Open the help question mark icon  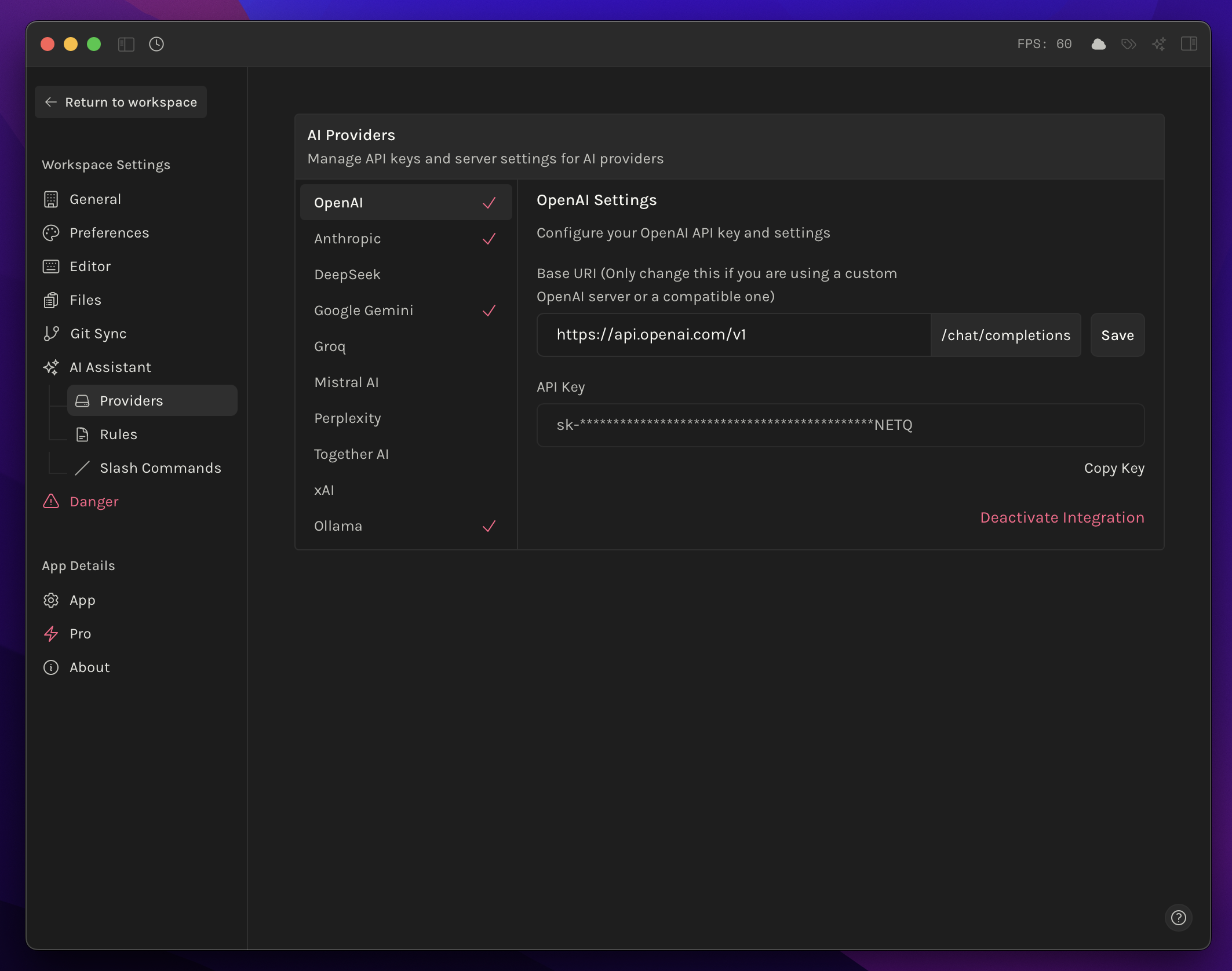(1179, 918)
